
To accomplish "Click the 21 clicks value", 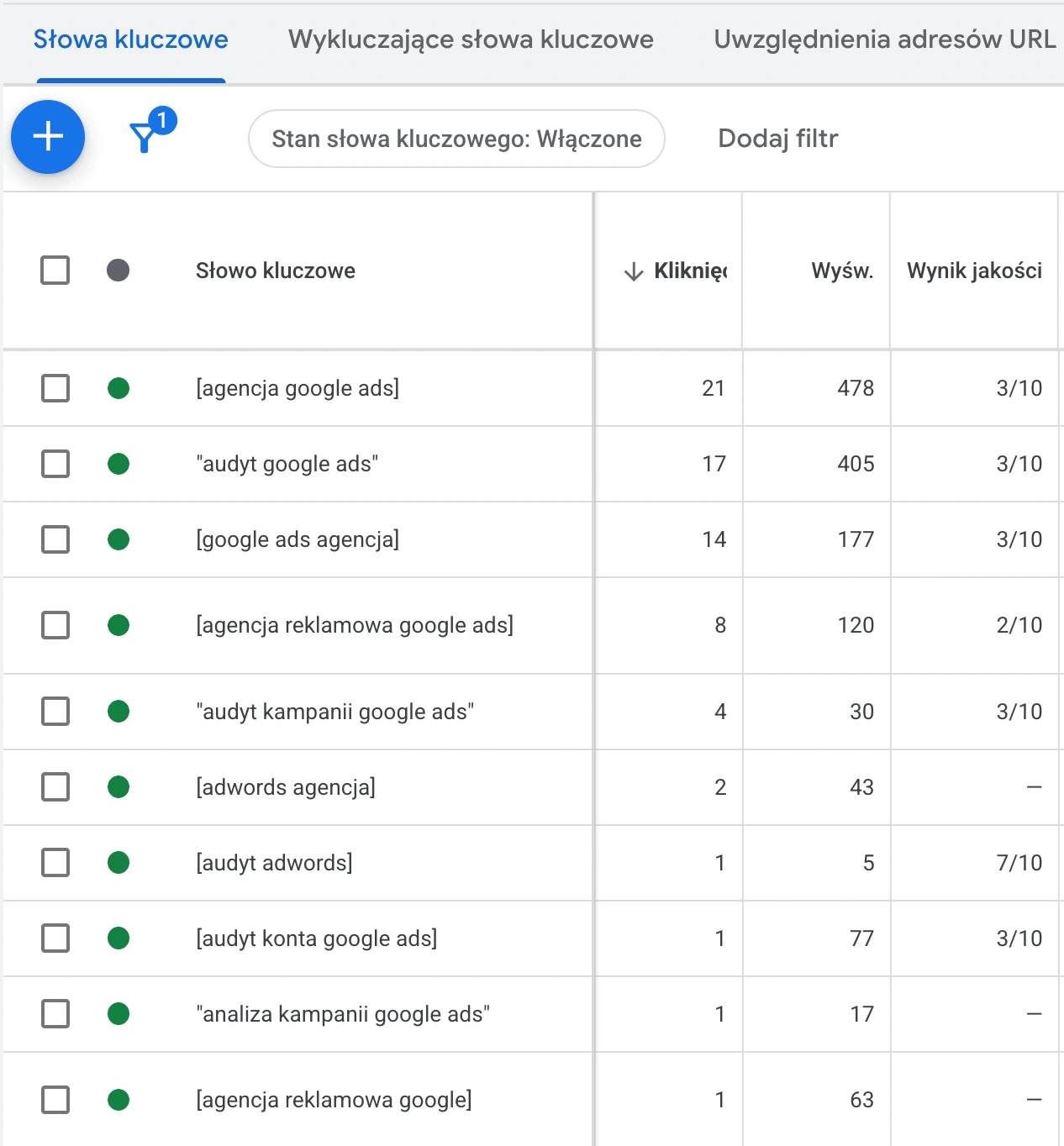I will coord(714,388).
